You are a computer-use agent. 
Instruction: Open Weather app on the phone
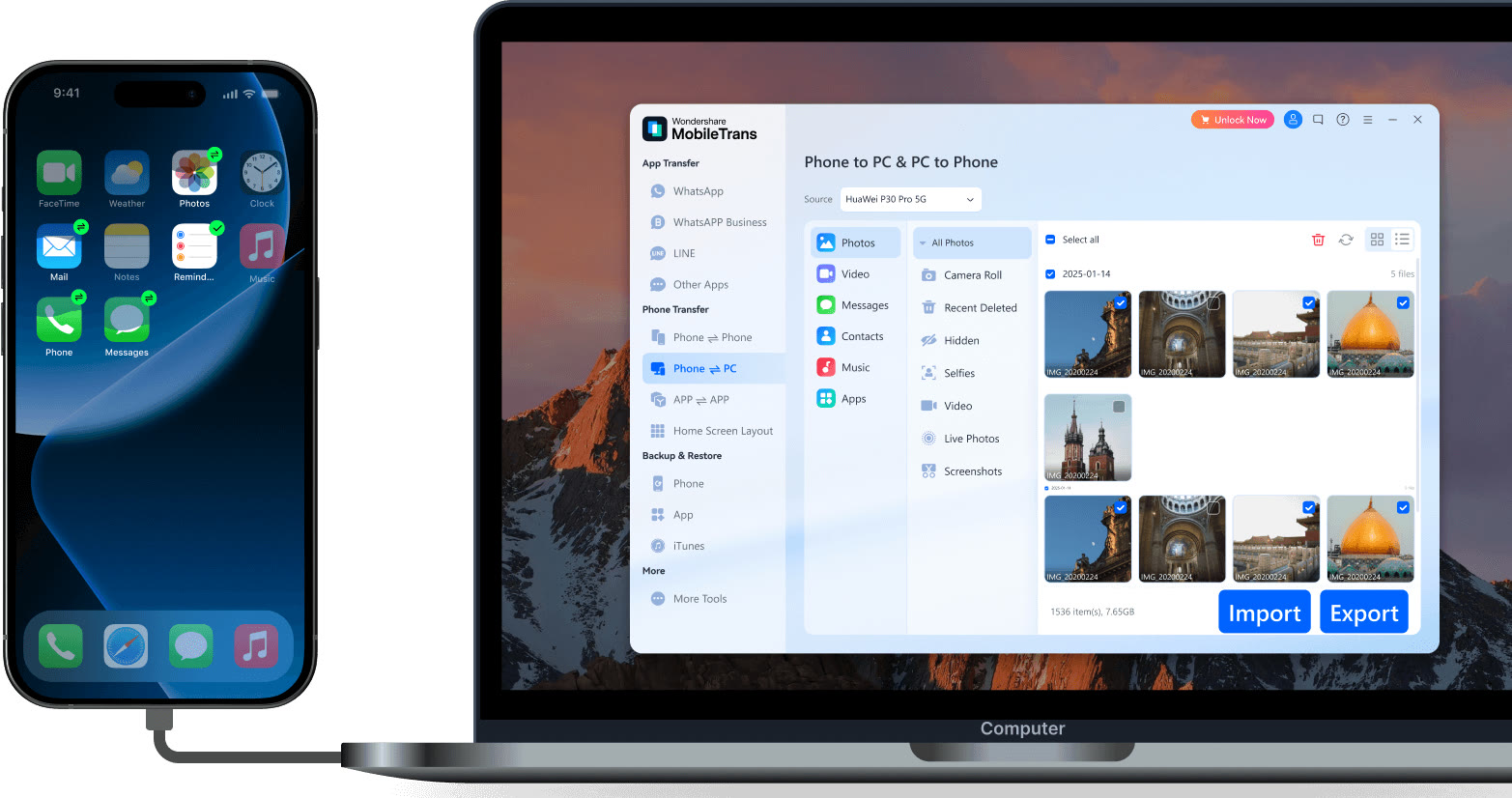click(127, 173)
